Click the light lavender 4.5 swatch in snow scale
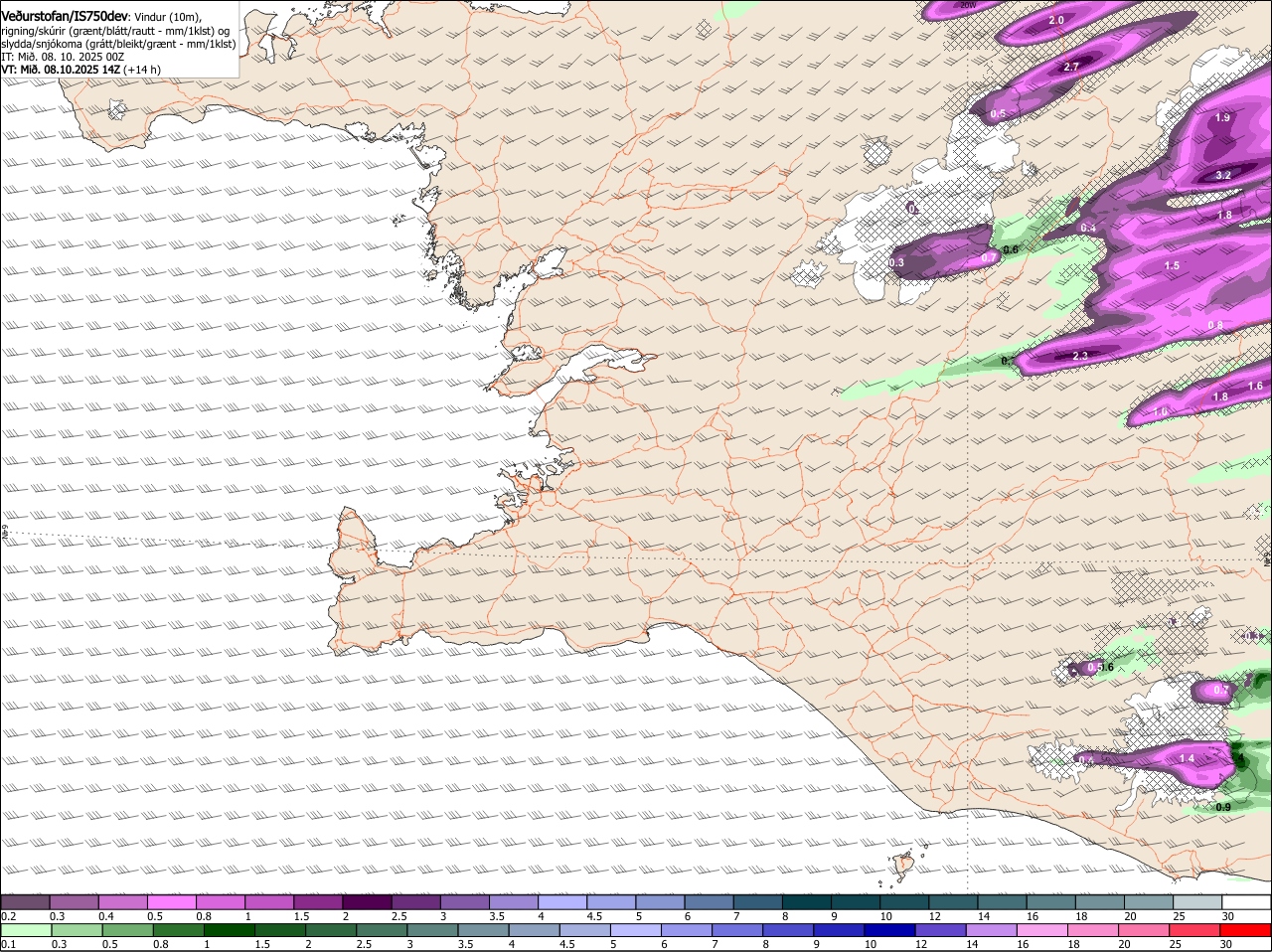The width and height of the screenshot is (1272, 952). [x=610, y=901]
